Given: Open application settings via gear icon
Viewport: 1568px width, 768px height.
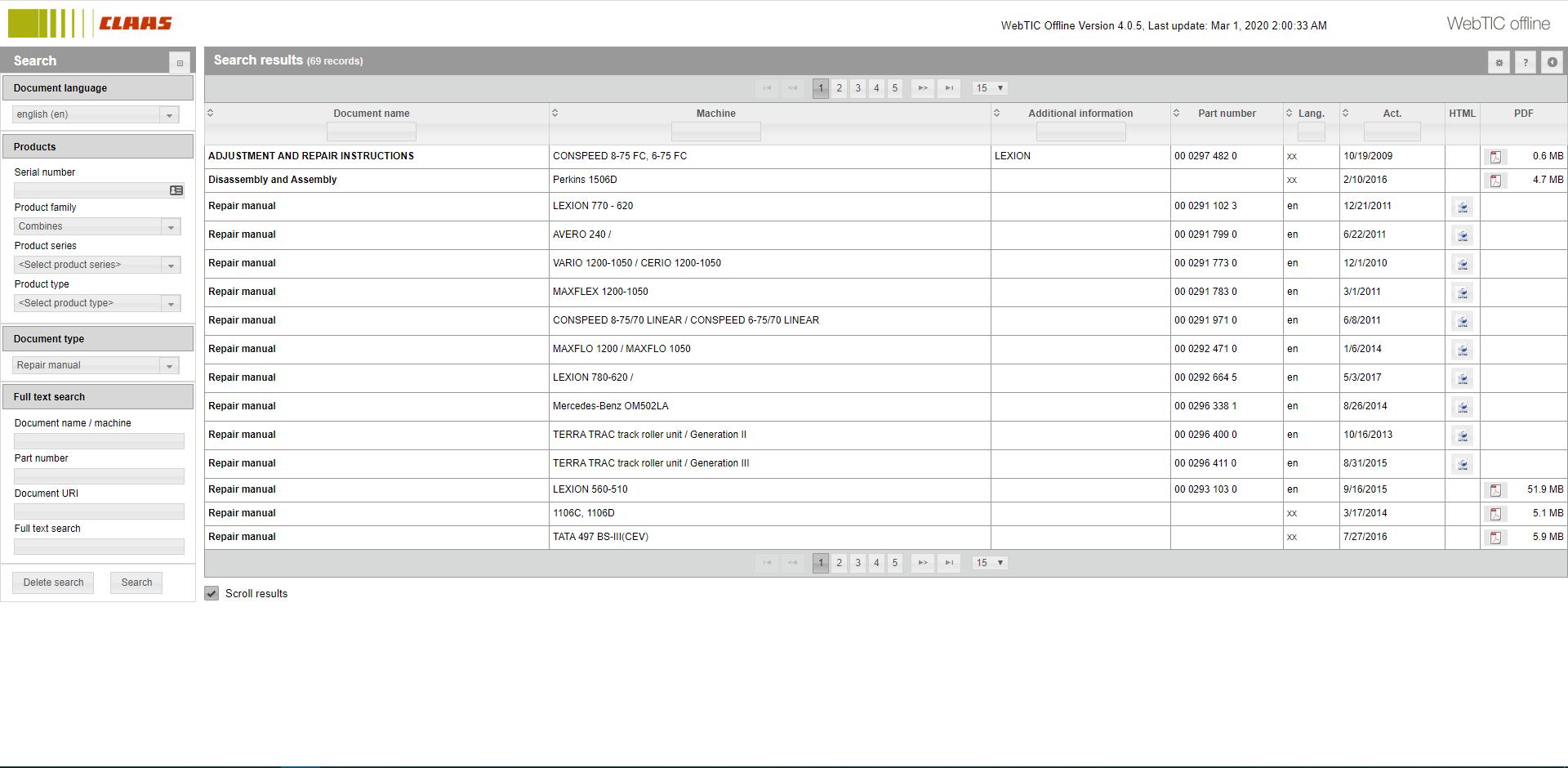Looking at the screenshot, I should tap(1499, 62).
